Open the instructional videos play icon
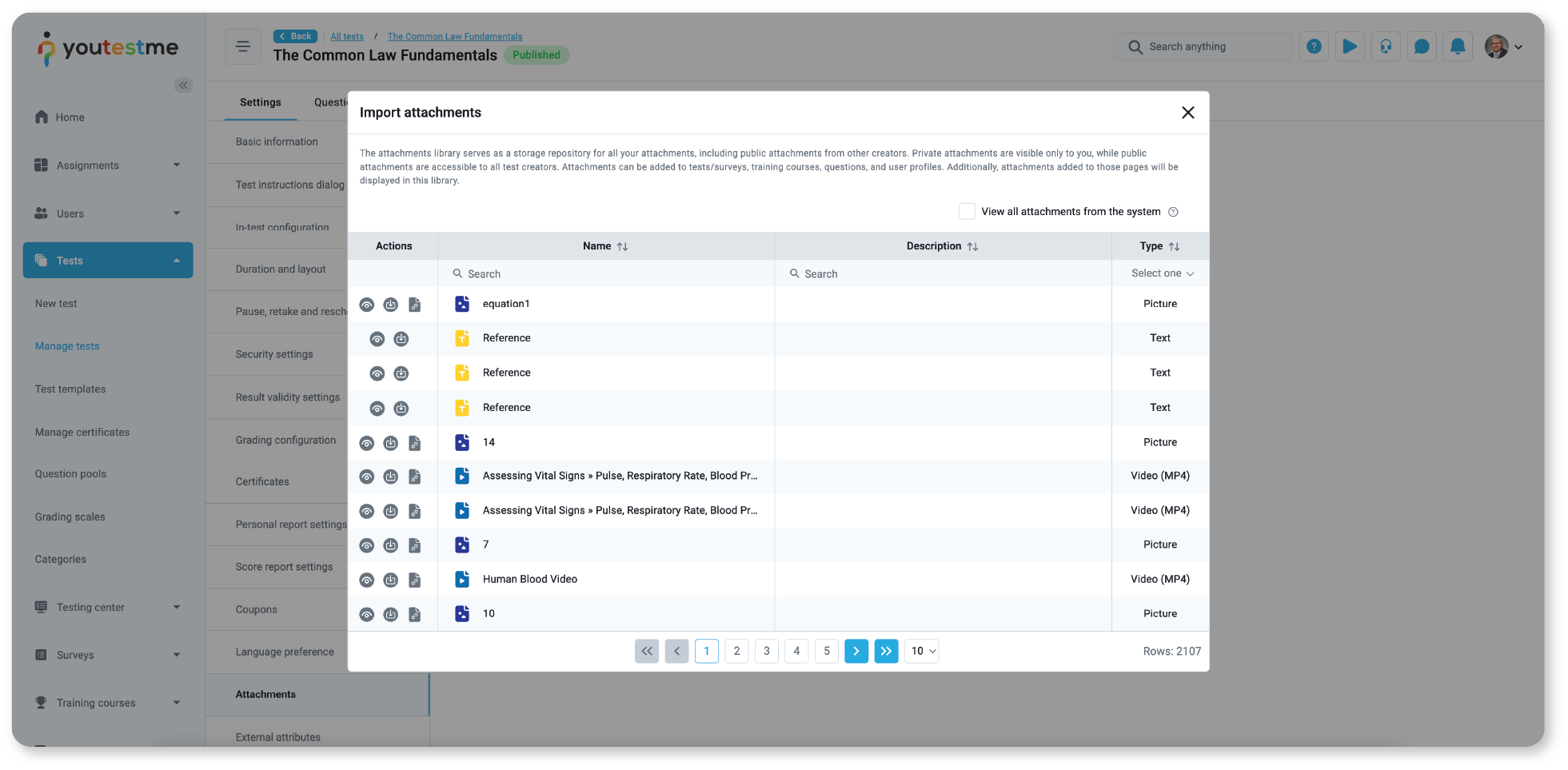 1350,46
